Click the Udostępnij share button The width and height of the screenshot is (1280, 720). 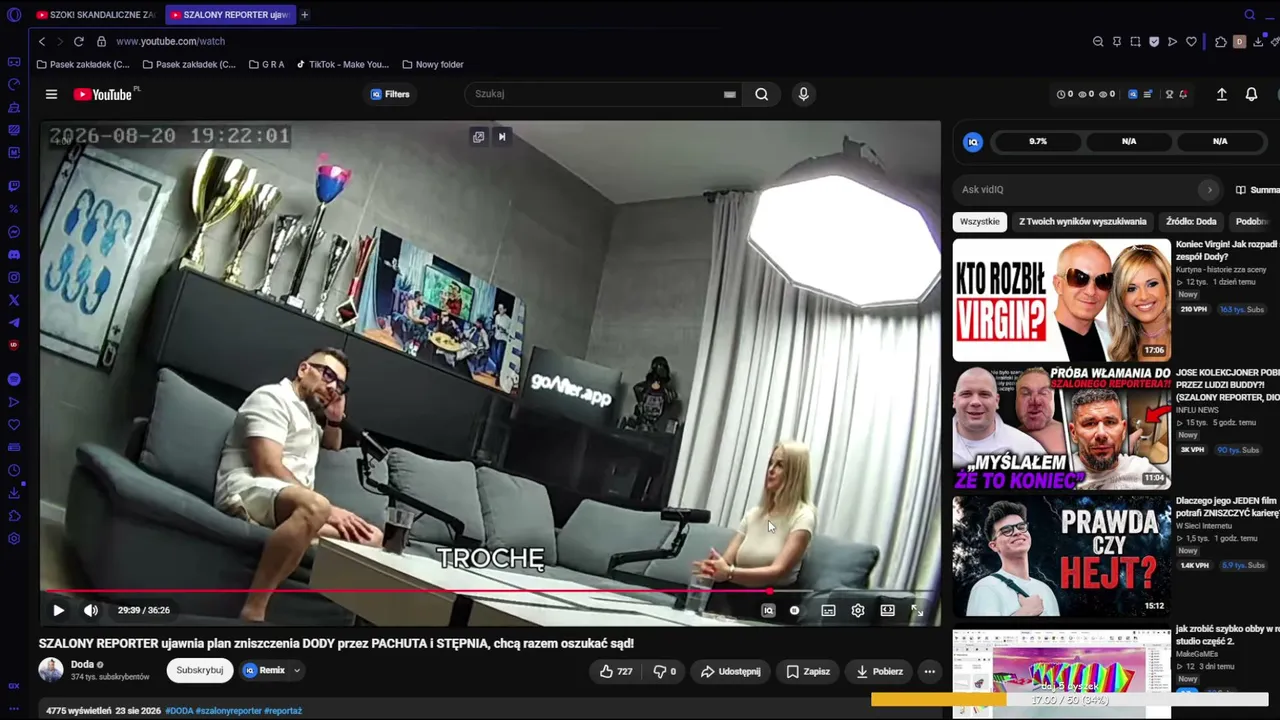pyautogui.click(x=730, y=671)
